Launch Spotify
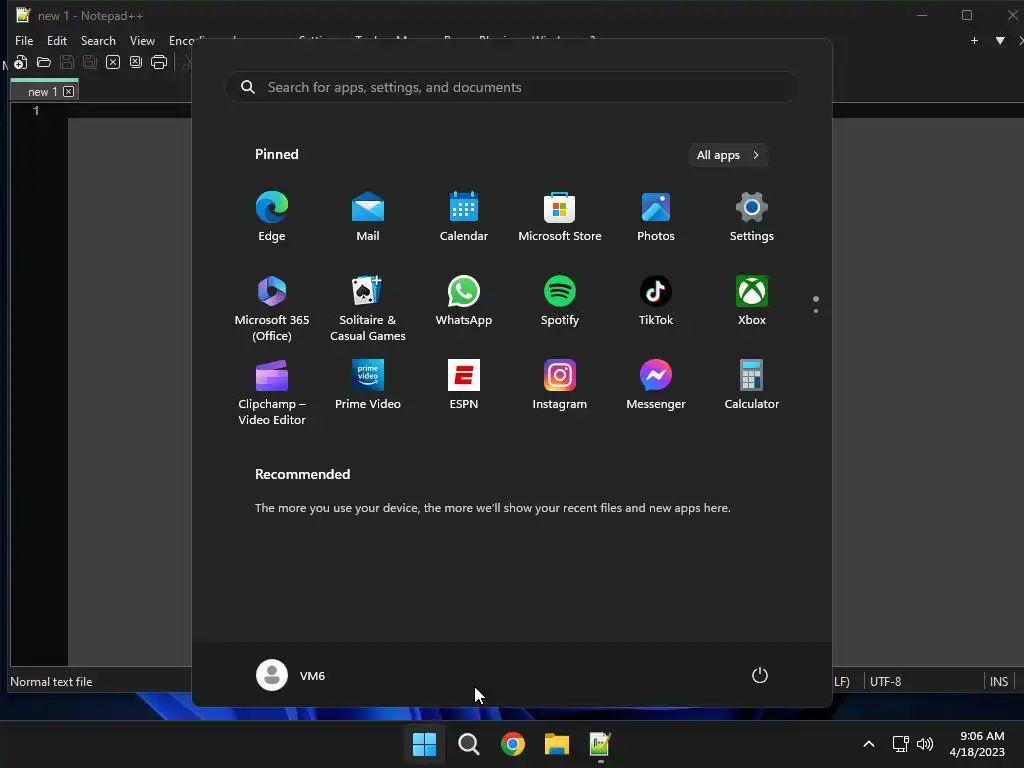 [560, 300]
